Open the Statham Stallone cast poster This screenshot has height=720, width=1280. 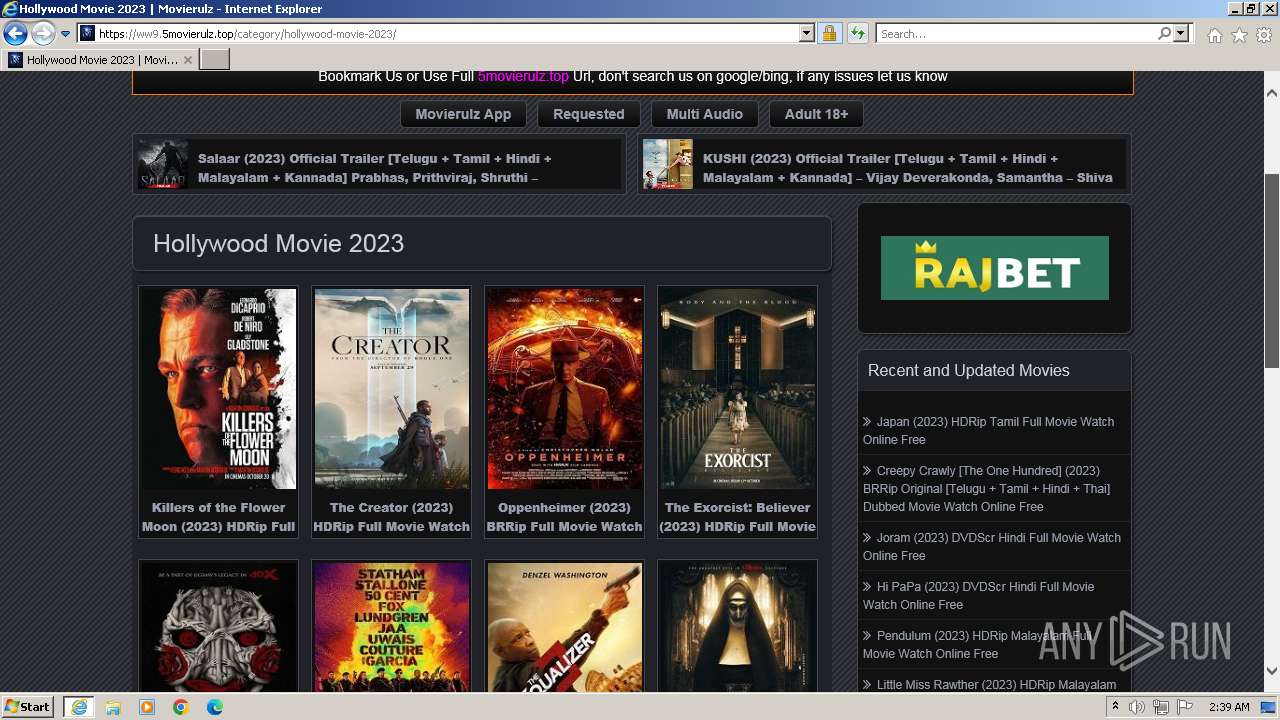[x=392, y=627]
